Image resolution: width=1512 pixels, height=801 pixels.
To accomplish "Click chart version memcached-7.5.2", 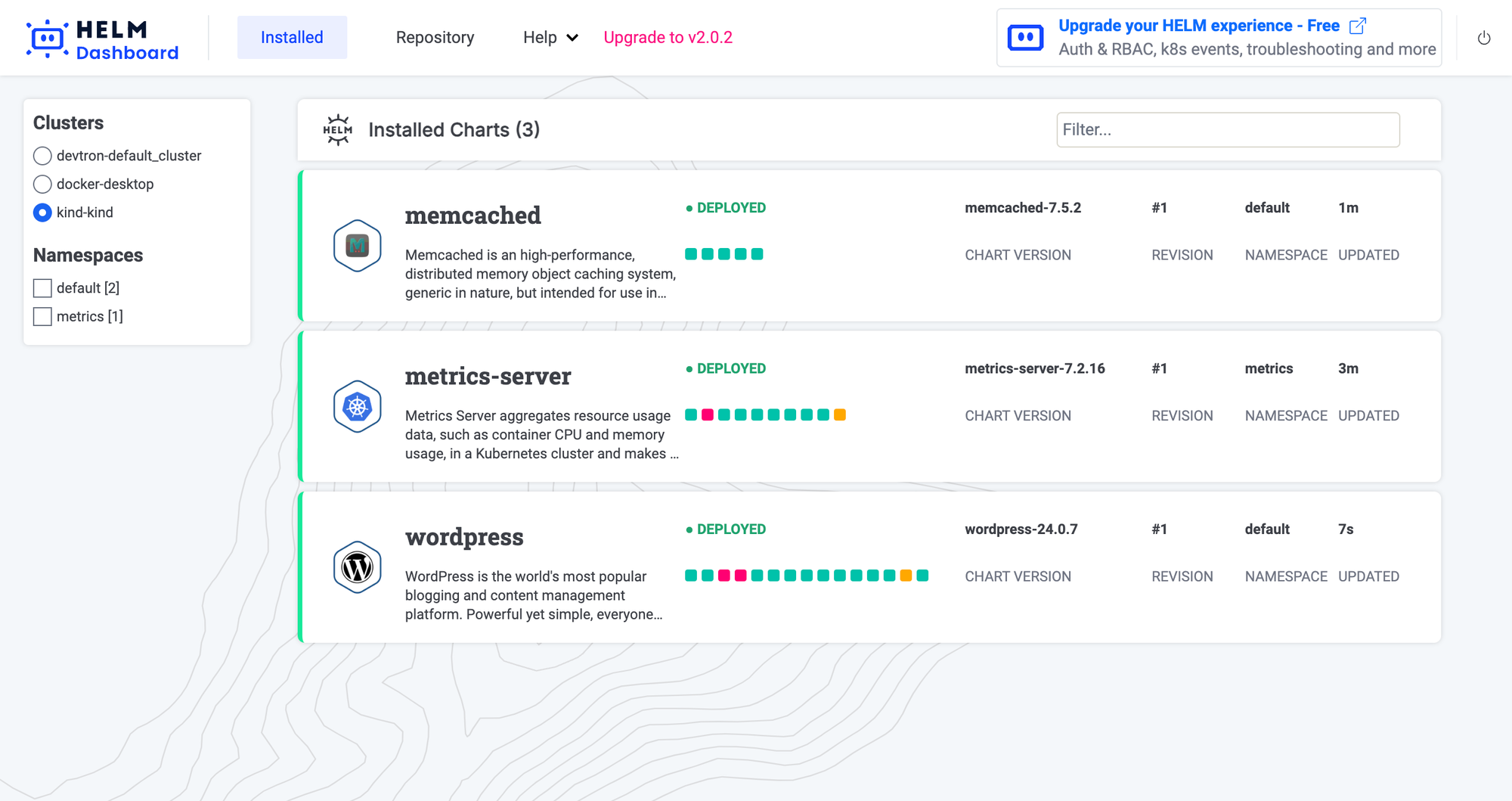I will (1023, 208).
